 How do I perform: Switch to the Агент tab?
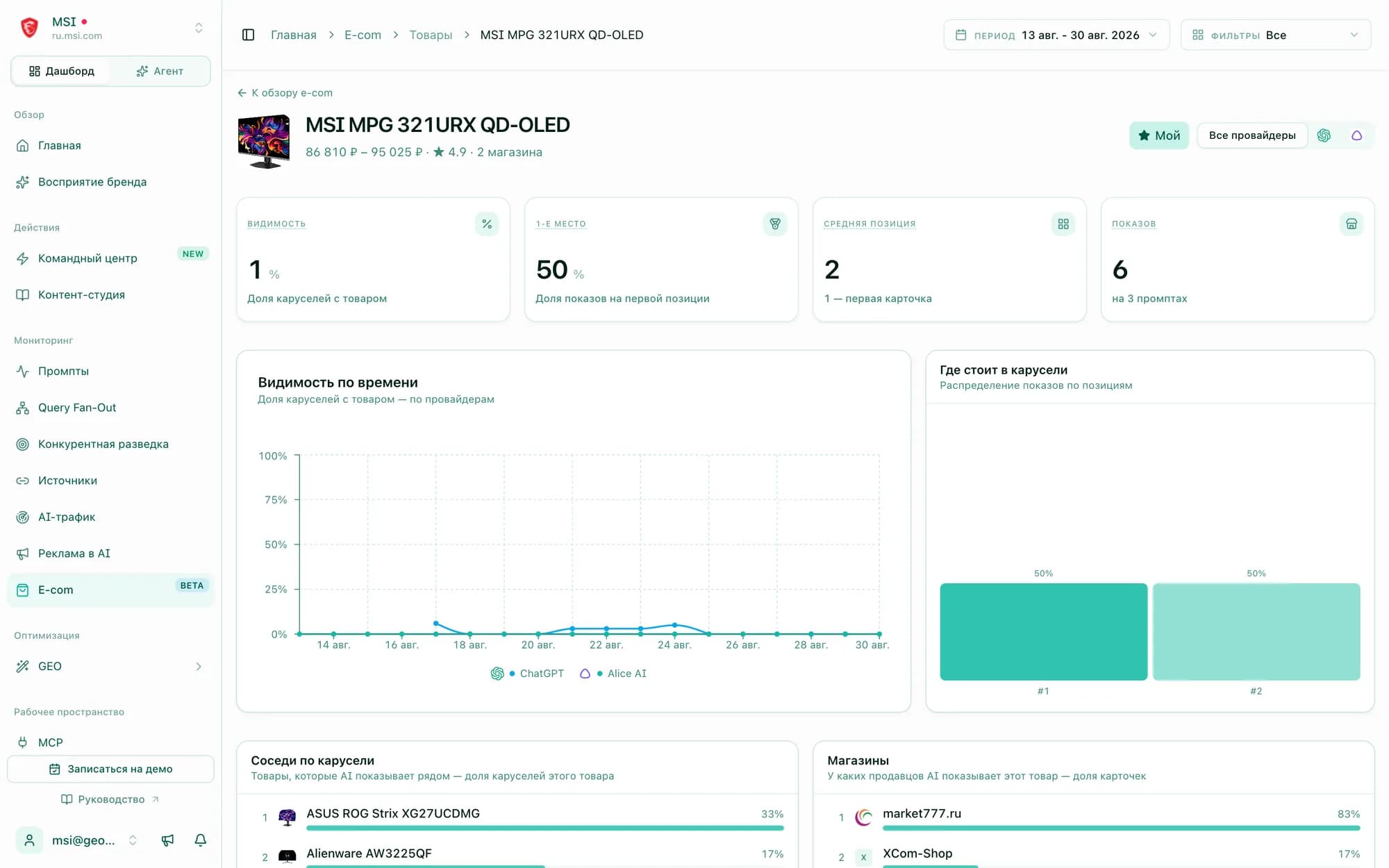point(160,71)
